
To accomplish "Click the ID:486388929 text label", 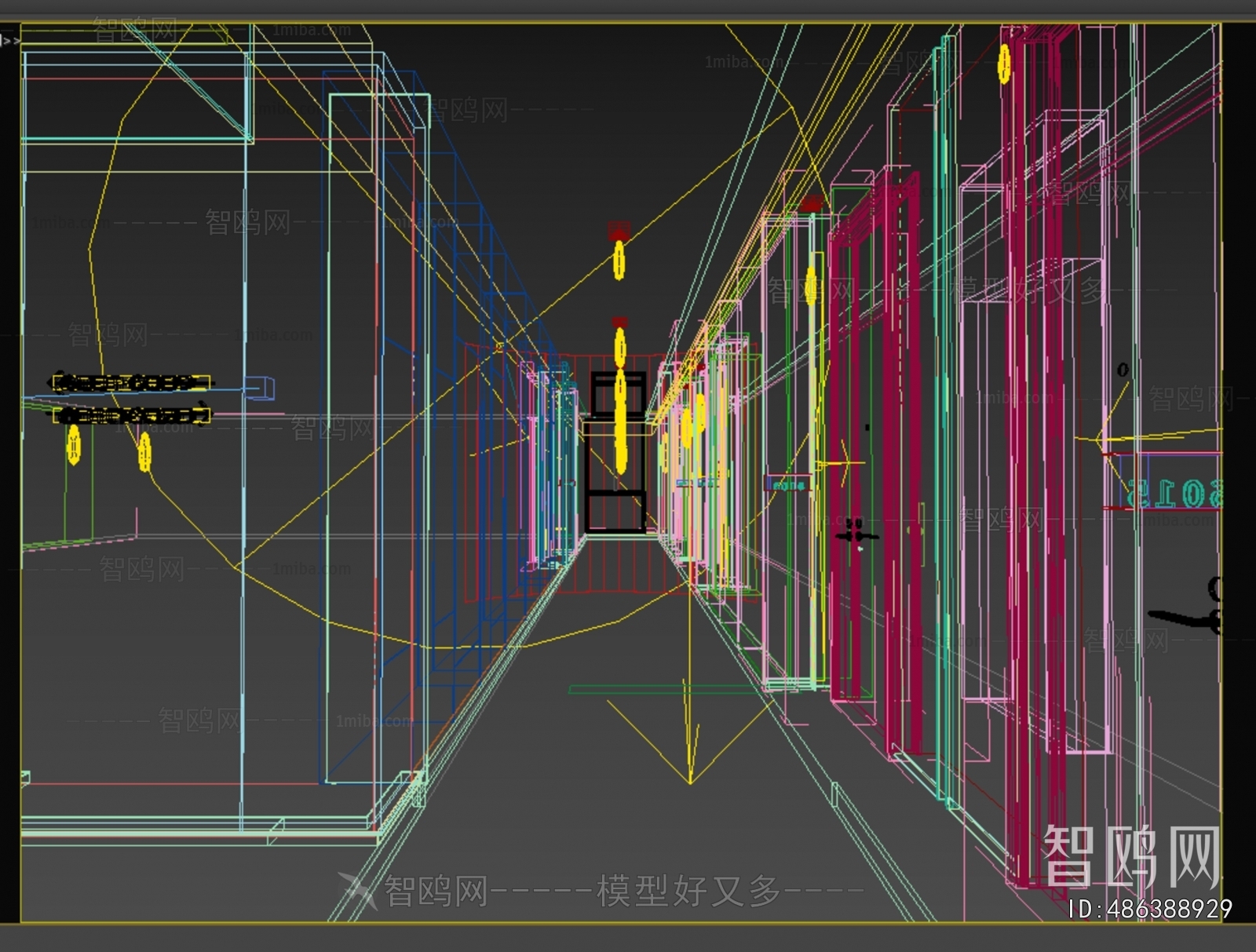I will point(1150,909).
